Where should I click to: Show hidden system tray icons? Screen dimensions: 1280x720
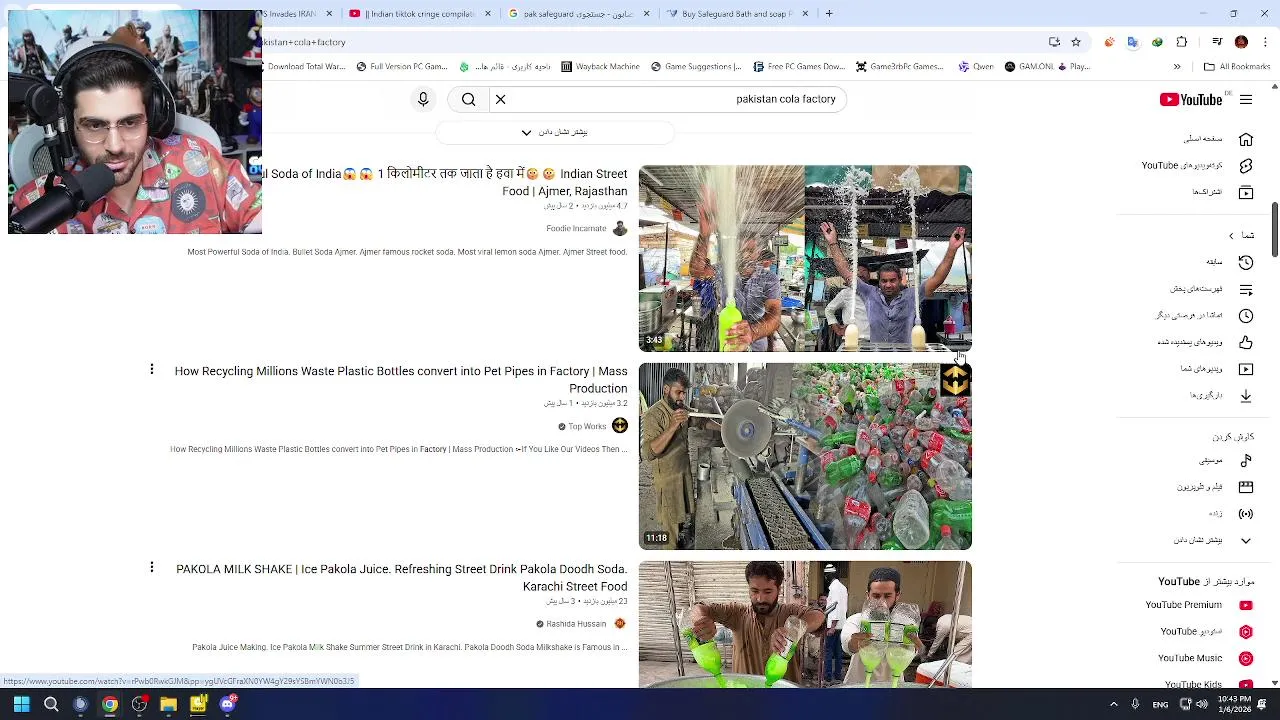click(1114, 704)
